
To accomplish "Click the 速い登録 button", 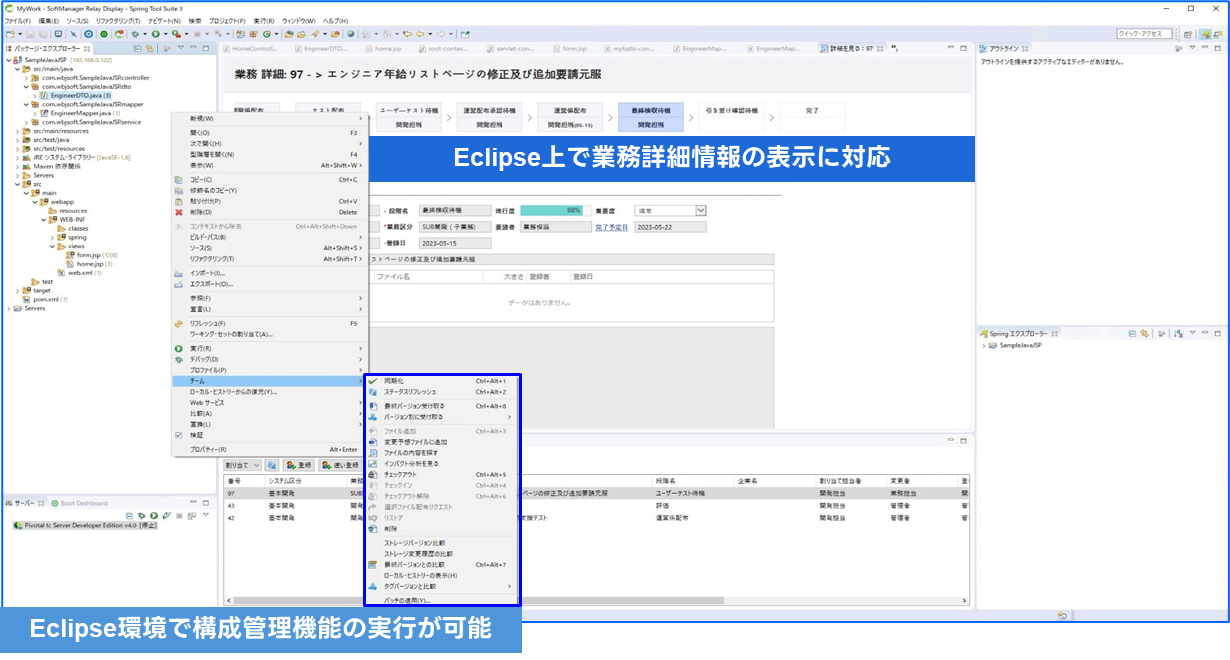I will click(x=340, y=465).
